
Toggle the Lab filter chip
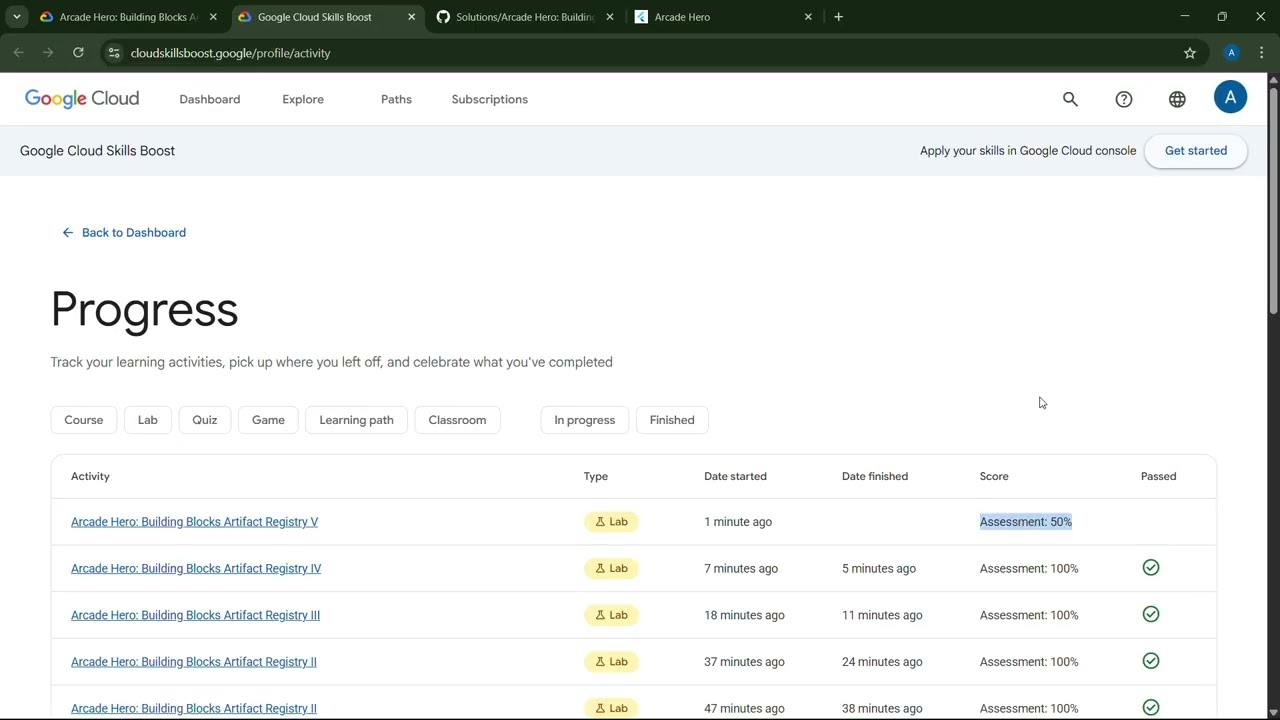pyautogui.click(x=148, y=420)
